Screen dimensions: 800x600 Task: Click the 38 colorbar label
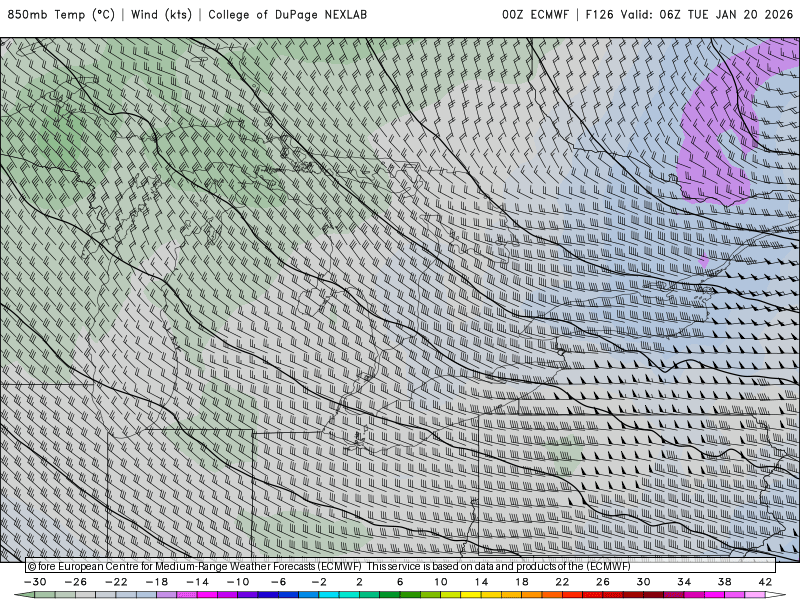(724, 582)
